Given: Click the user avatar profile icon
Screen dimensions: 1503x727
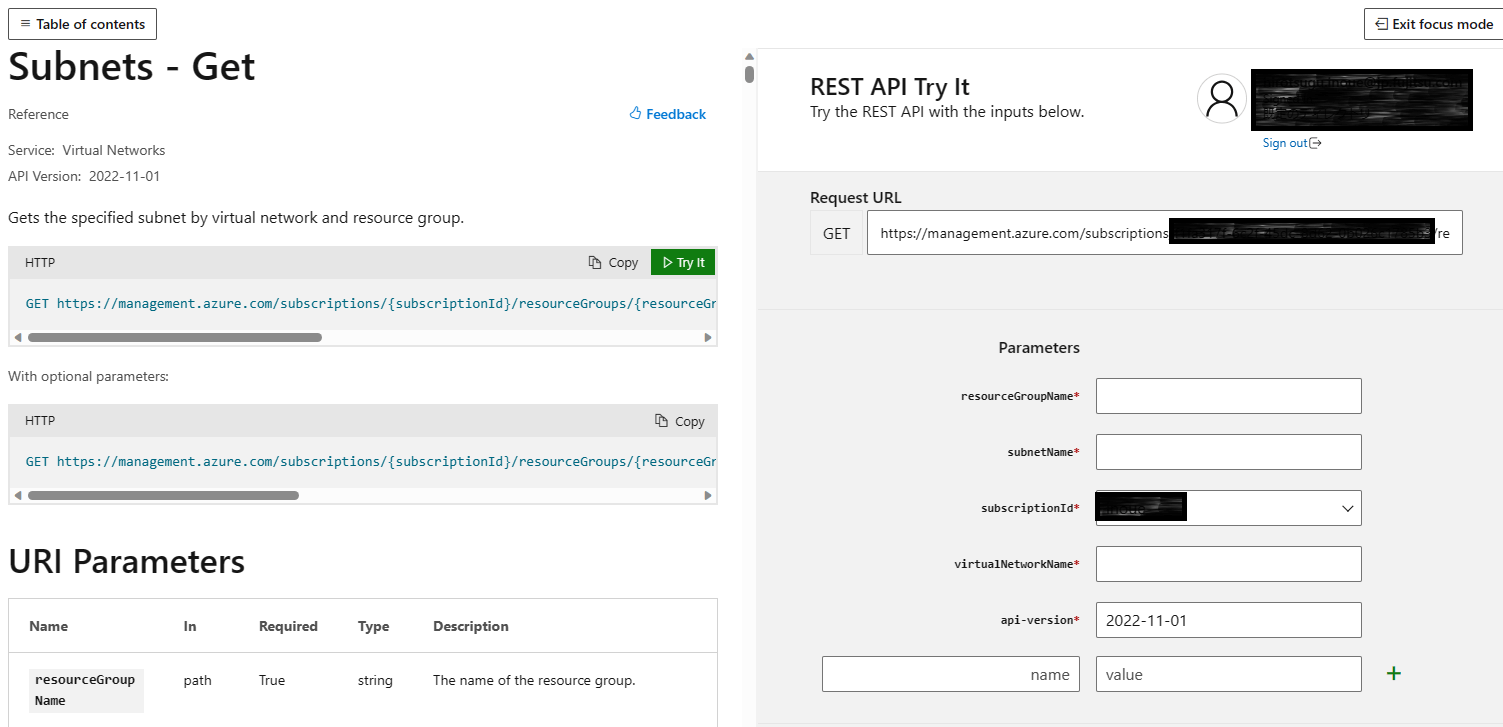Looking at the screenshot, I should (1221, 99).
